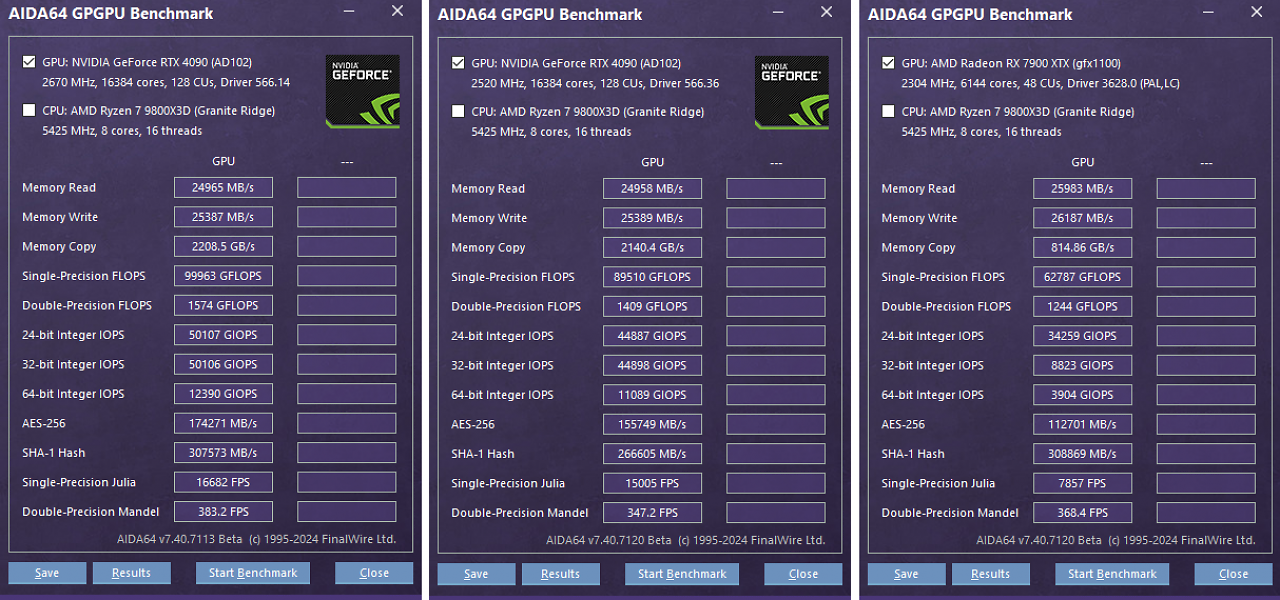Click Save in the Driver 566.14 window

coord(47,573)
